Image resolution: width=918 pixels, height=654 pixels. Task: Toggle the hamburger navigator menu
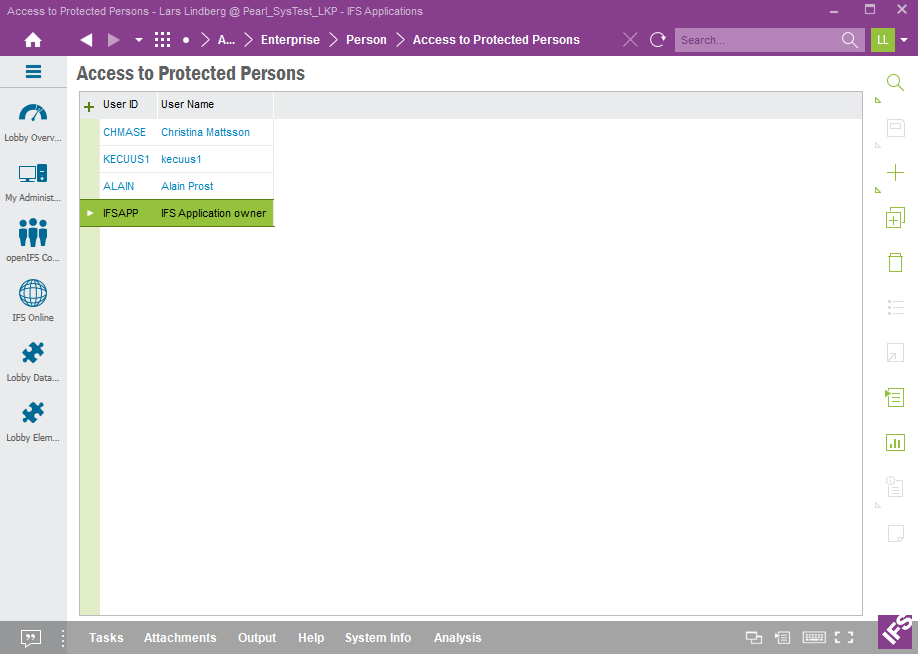pos(33,72)
